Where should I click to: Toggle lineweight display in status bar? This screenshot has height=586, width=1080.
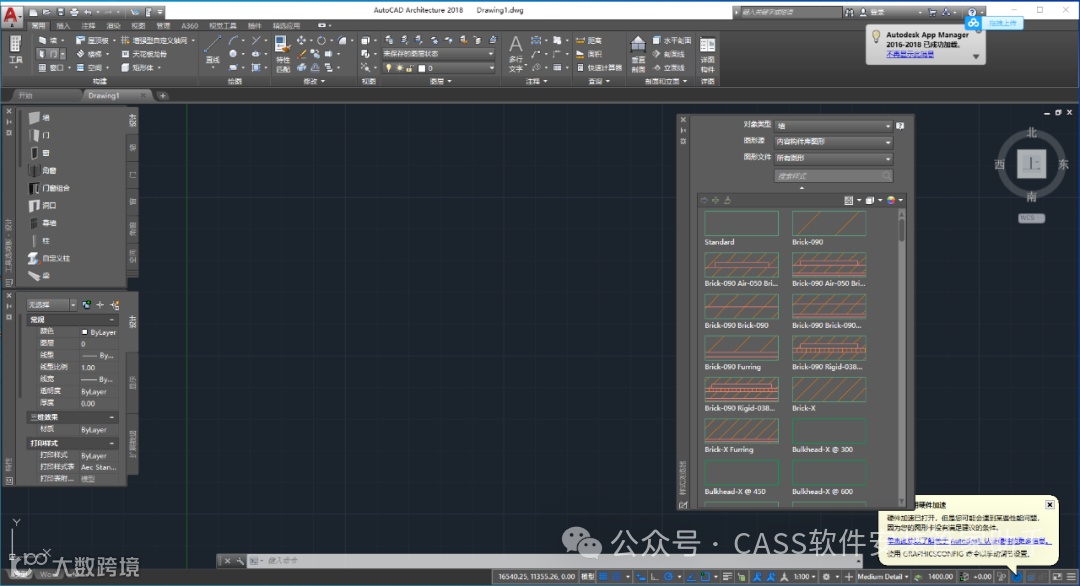pos(727,577)
